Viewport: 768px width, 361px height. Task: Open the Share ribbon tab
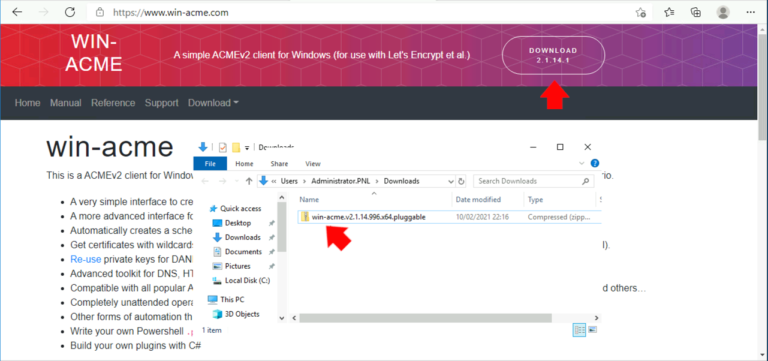click(279, 164)
